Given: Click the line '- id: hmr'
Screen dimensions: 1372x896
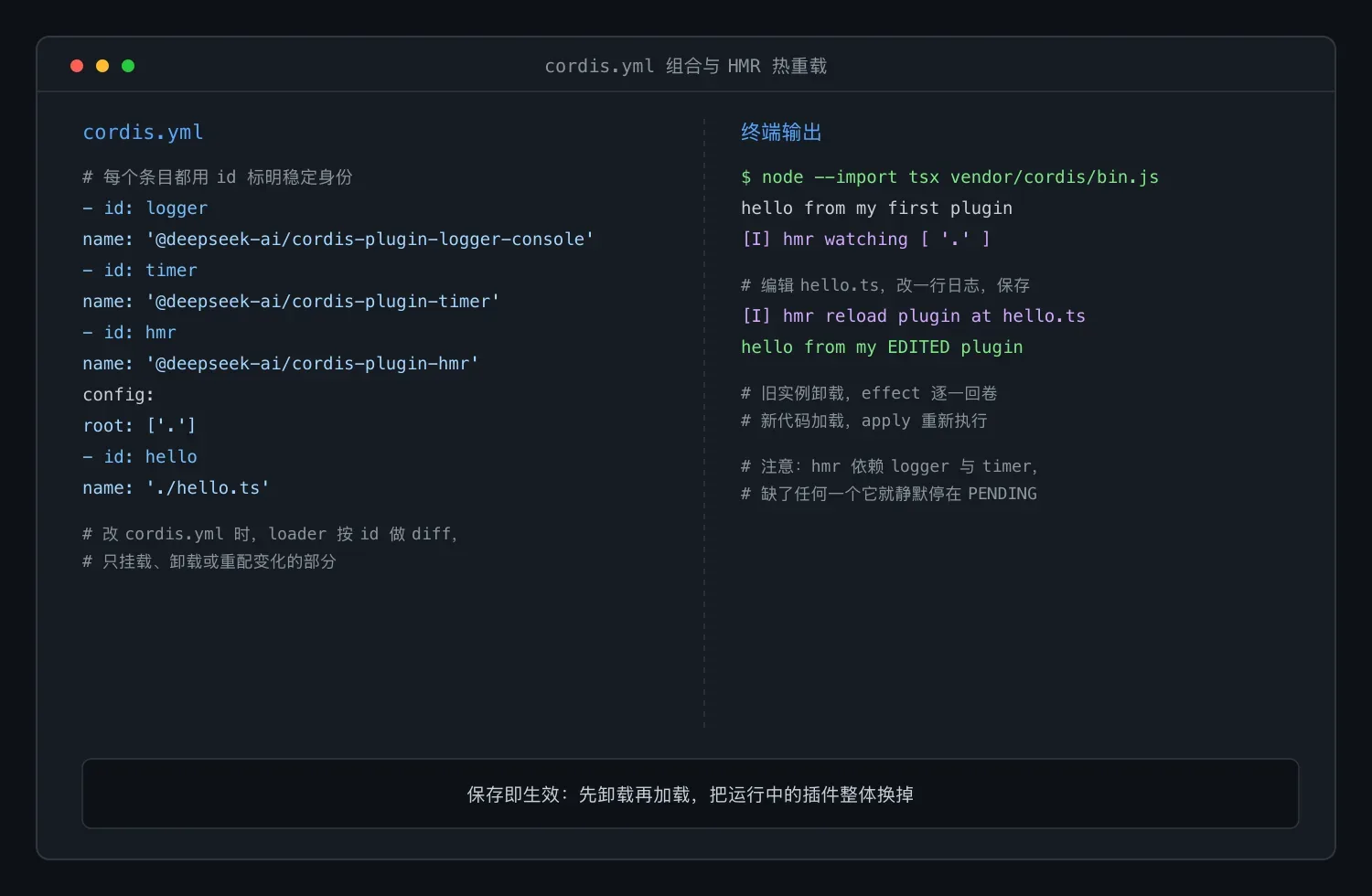Looking at the screenshot, I should [130, 333].
